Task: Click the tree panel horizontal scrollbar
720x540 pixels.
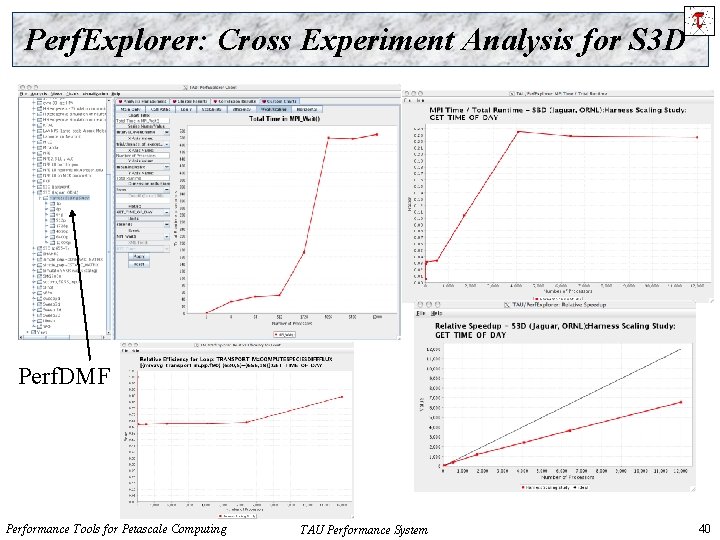Action: 64,338
